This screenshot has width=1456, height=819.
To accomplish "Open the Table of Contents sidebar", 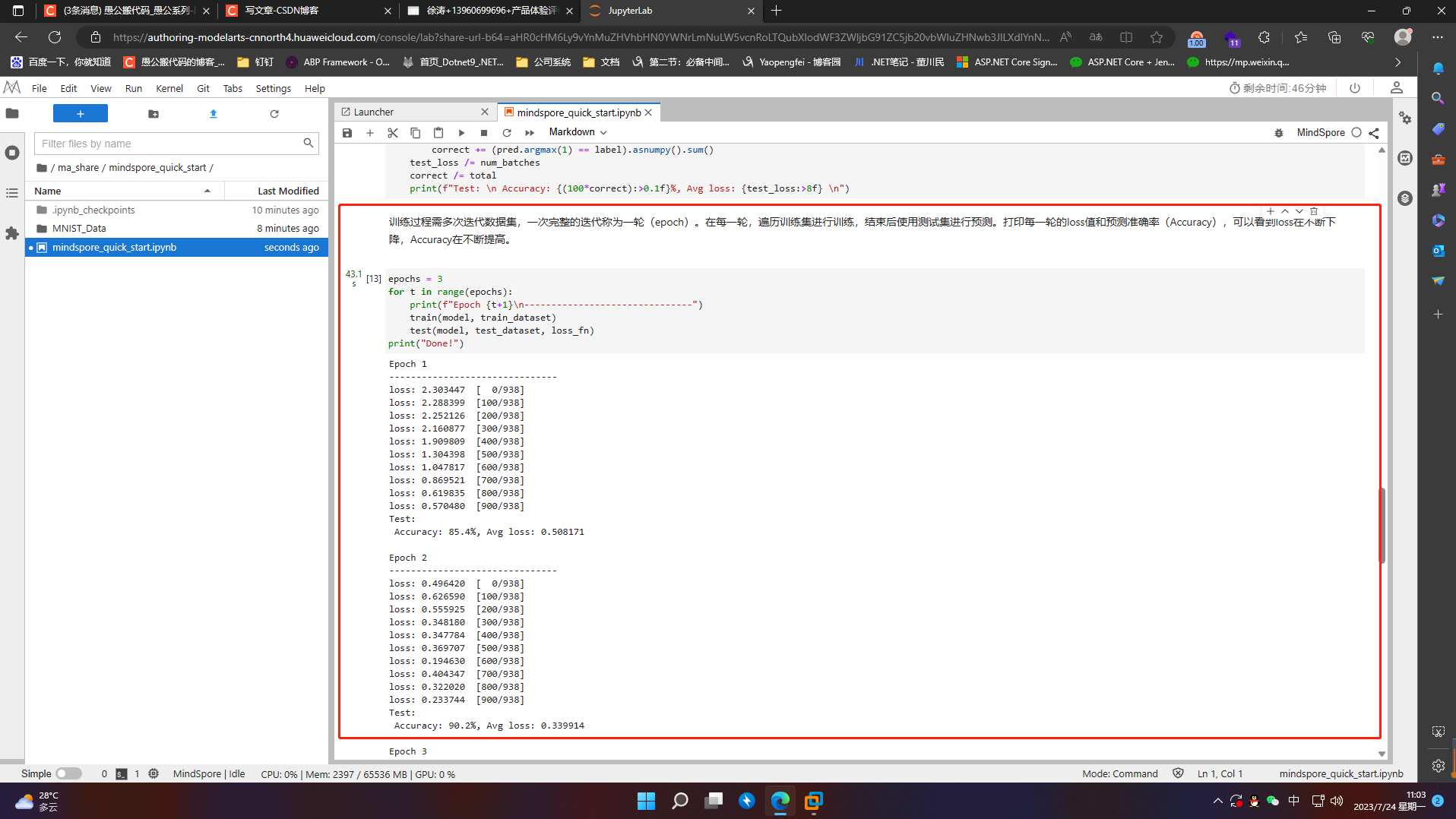I will (12, 193).
